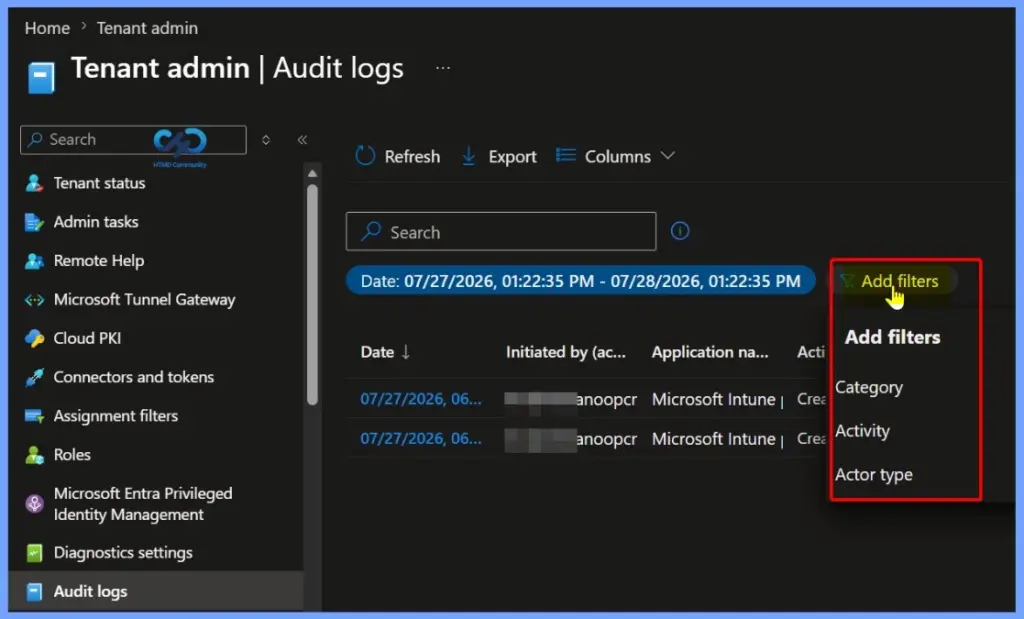The height and width of the screenshot is (619, 1024).
Task: Click the blue Tenant admin page header icon
Action: point(41,78)
